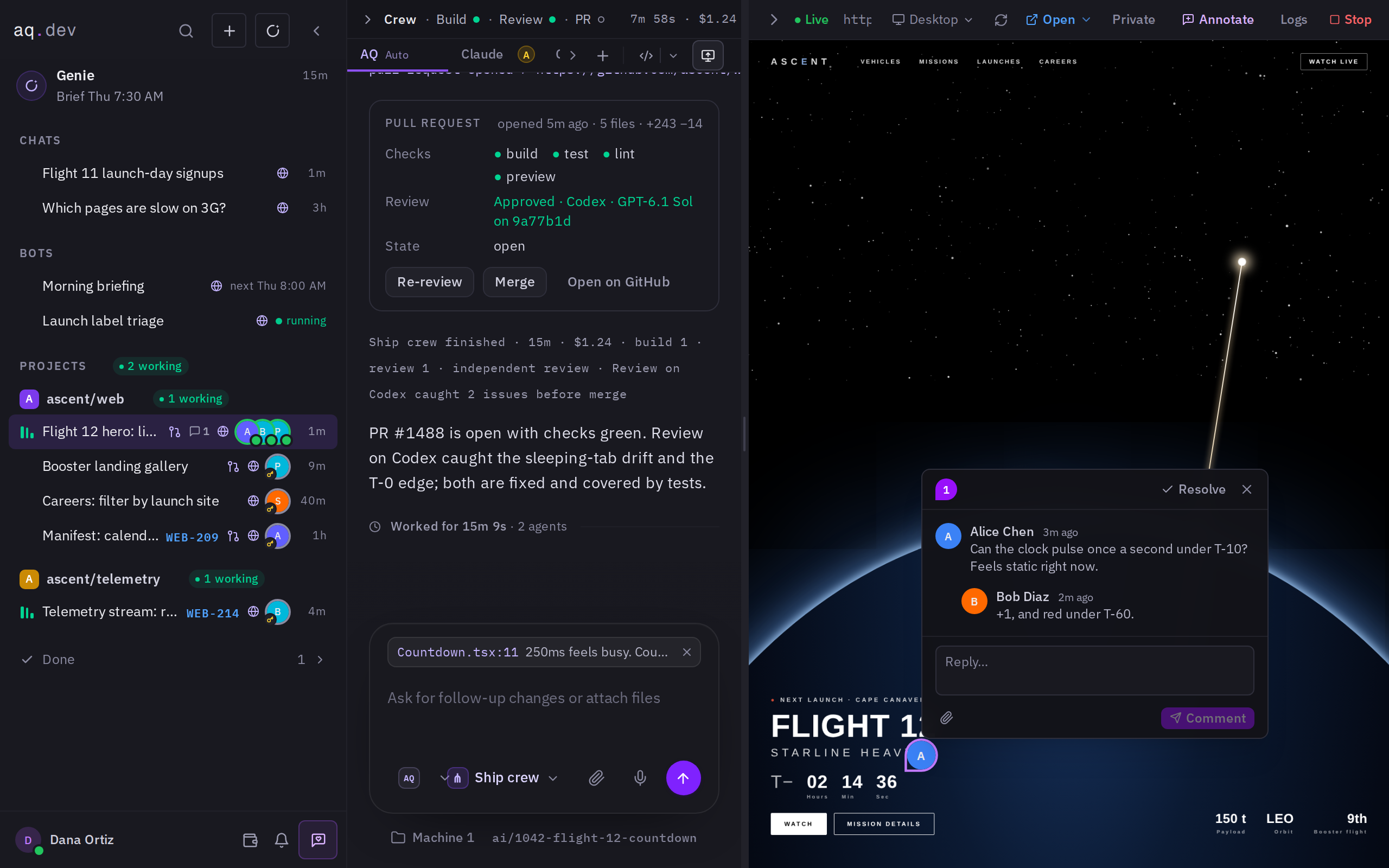This screenshot has width=1389, height=868.
Task: Toggle the chat feedback icon at sidebar bottom
Action: pyautogui.click(x=318, y=840)
